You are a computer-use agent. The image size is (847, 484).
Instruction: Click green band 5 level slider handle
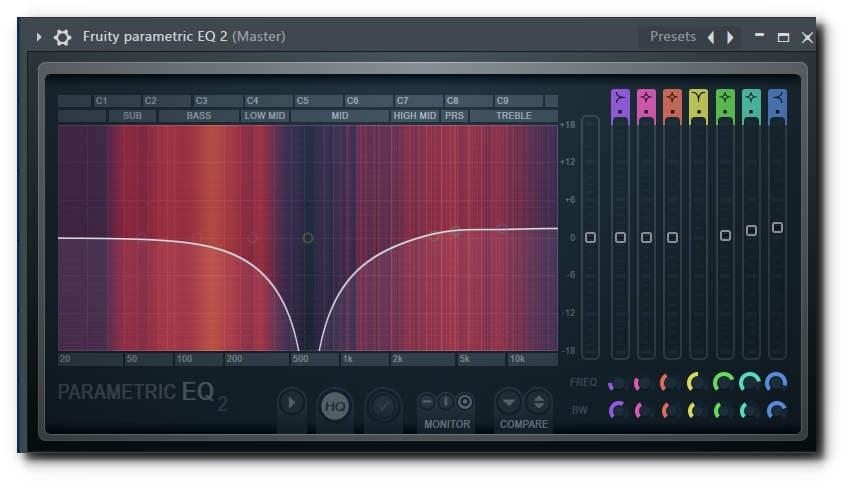(x=725, y=235)
